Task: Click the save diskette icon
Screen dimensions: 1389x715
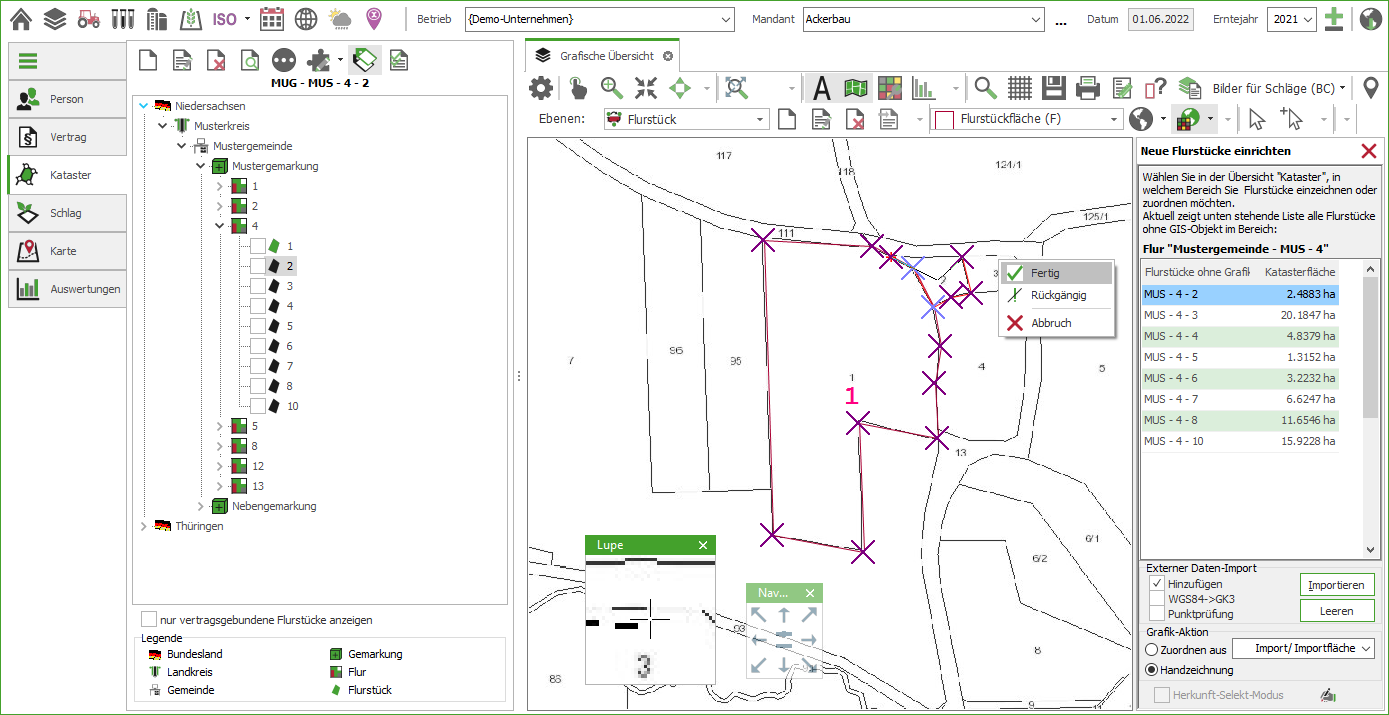Action: coord(1053,88)
